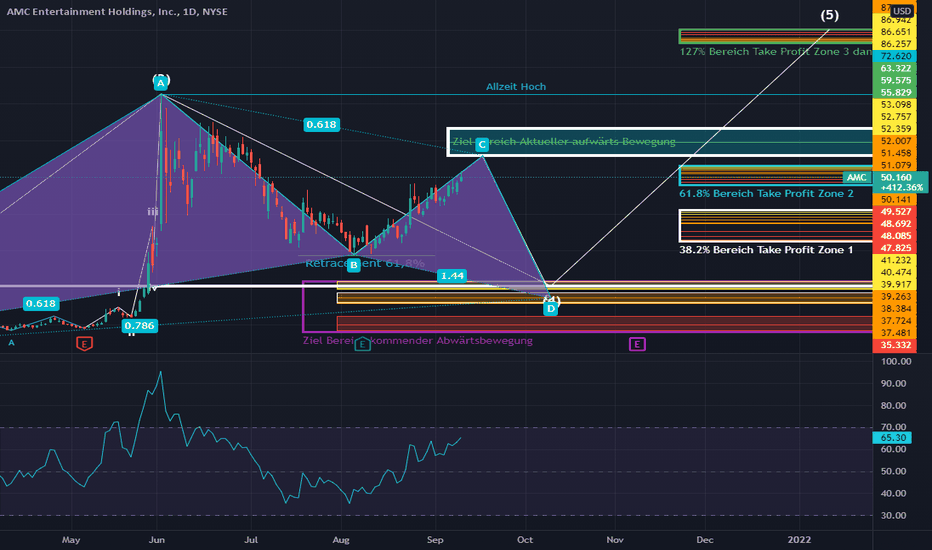The width and height of the screenshot is (932, 550).
Task: Click the small teal A wave label near May
Action: tap(11, 342)
